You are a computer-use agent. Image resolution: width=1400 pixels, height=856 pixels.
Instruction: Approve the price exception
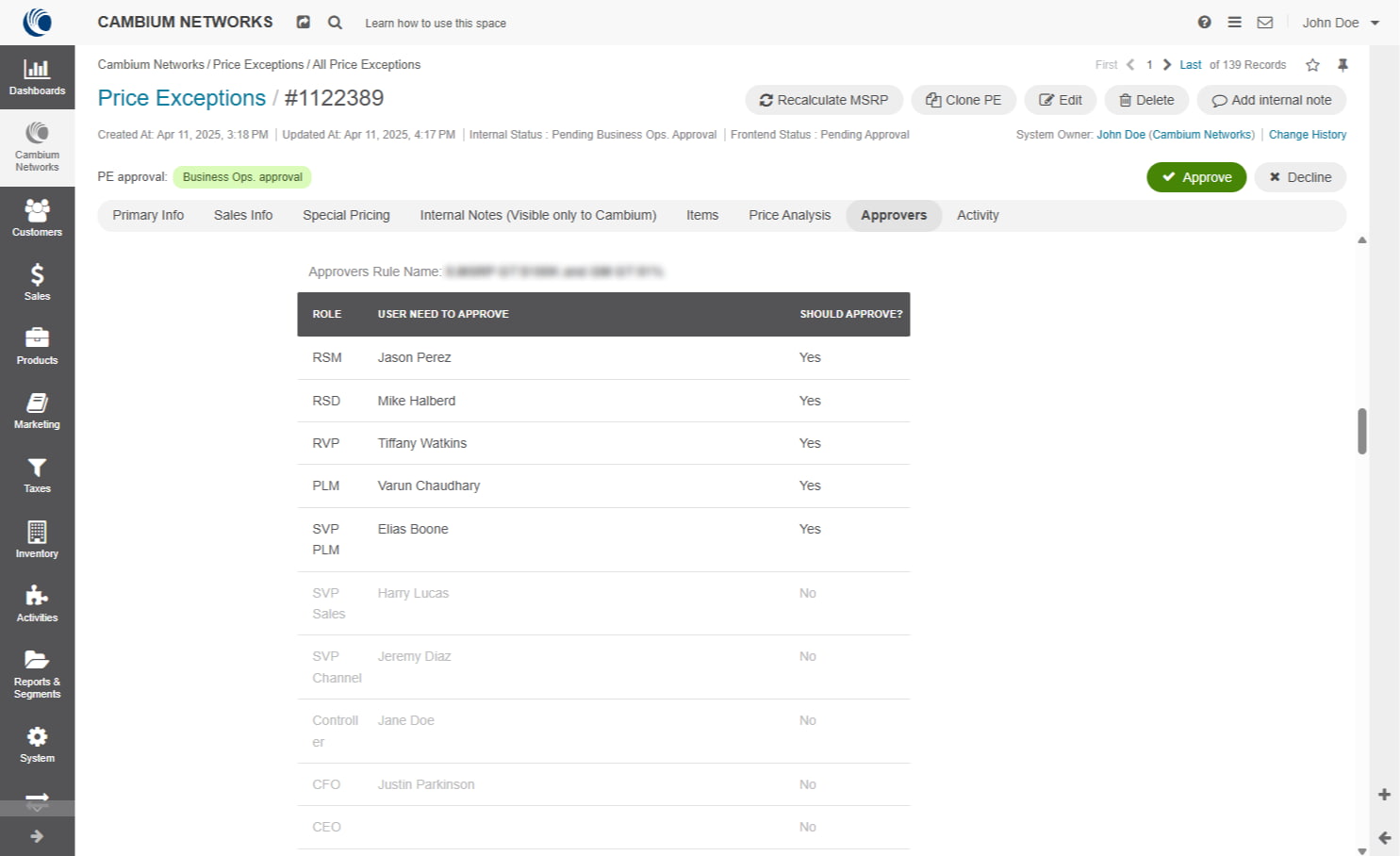(1196, 177)
